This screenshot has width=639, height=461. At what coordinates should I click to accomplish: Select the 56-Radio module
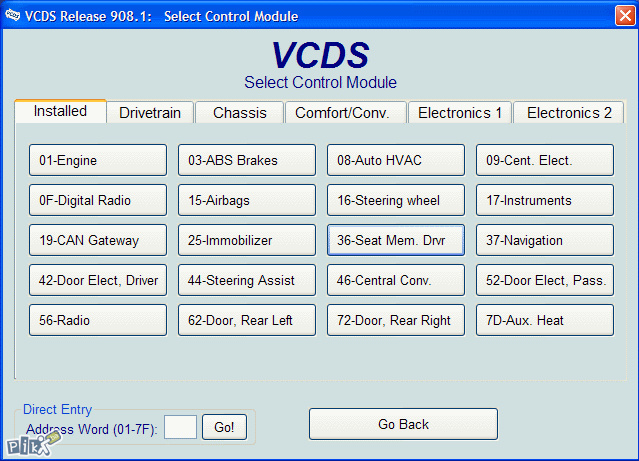pos(98,320)
